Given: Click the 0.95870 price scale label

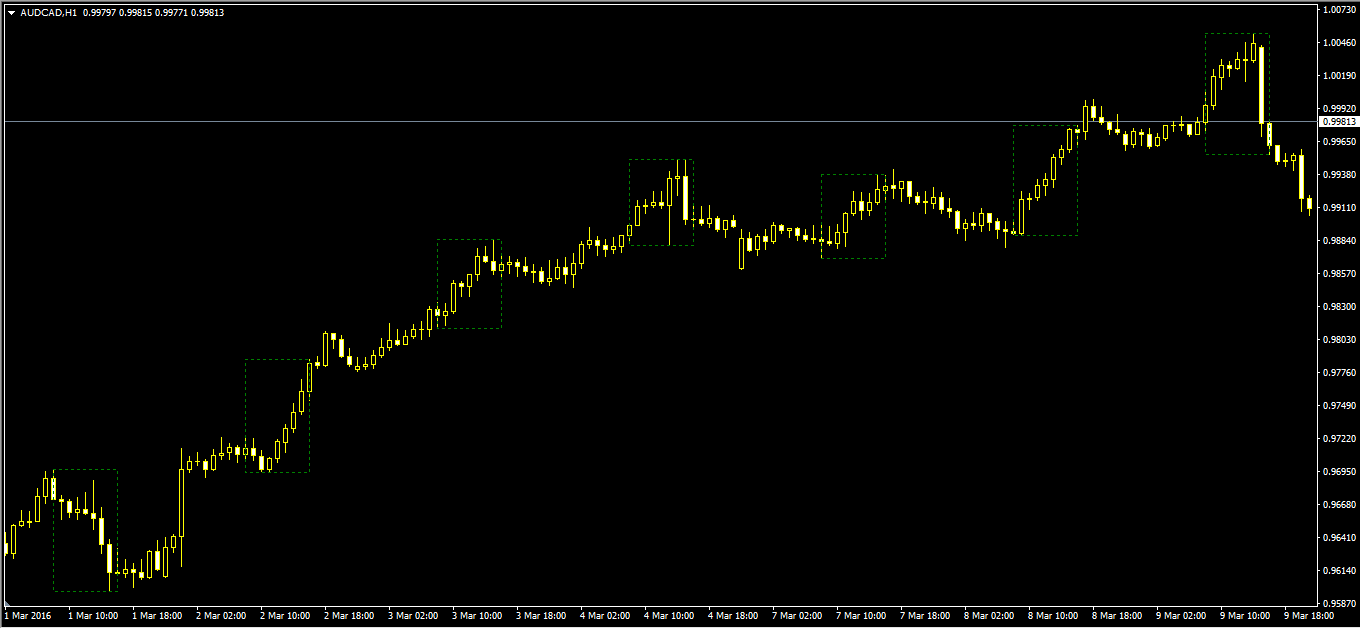Looking at the screenshot, I should (1339, 603).
